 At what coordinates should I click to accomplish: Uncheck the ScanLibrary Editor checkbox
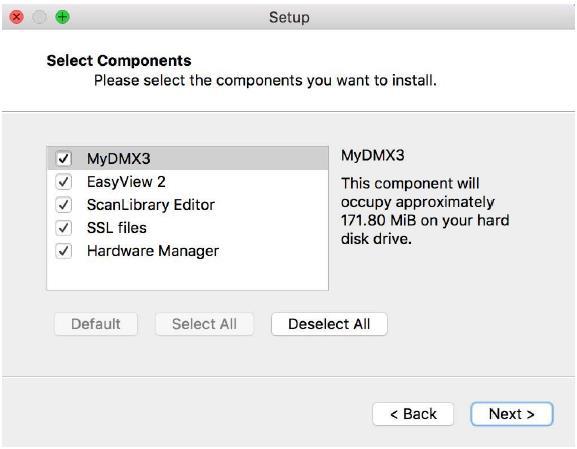[x=64, y=205]
